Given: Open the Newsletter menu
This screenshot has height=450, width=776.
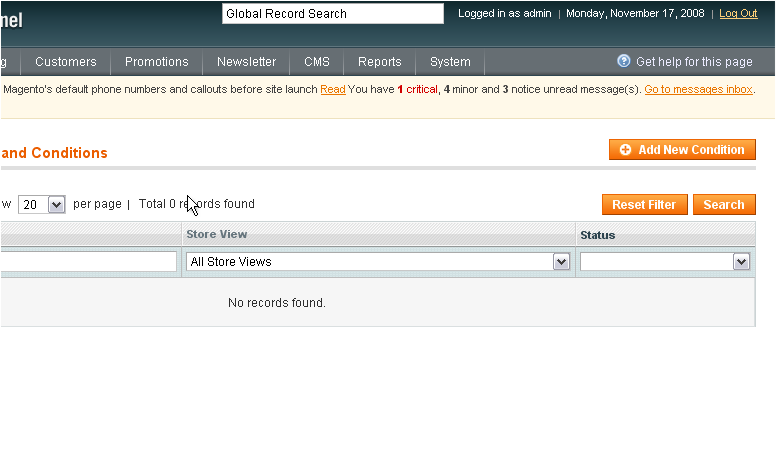Looking at the screenshot, I should tap(246, 62).
